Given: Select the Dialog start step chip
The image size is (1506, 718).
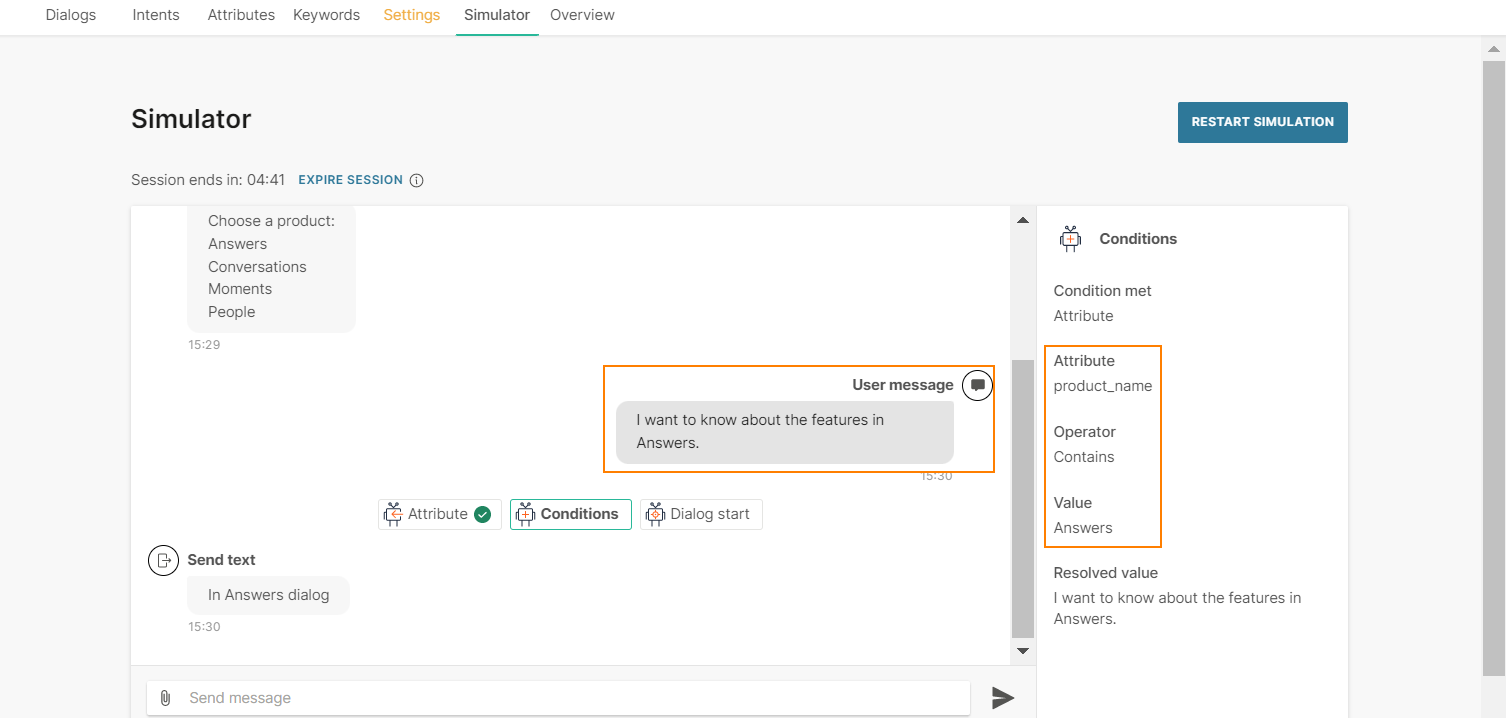Looking at the screenshot, I should 701,514.
